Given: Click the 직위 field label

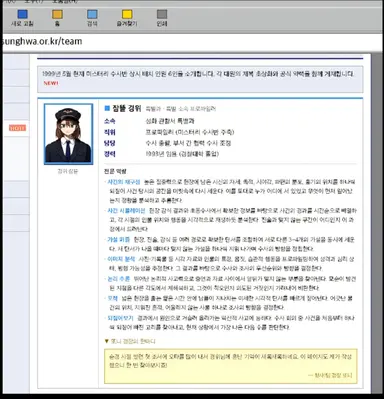Looking at the screenshot, I should point(110,132).
